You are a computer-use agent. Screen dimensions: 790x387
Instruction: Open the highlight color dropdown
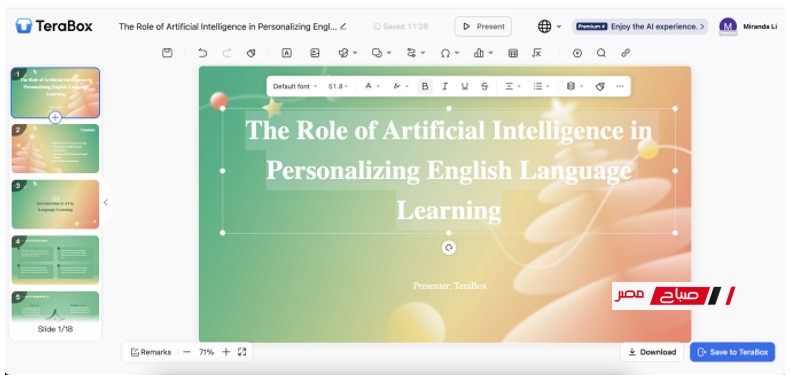(x=401, y=86)
